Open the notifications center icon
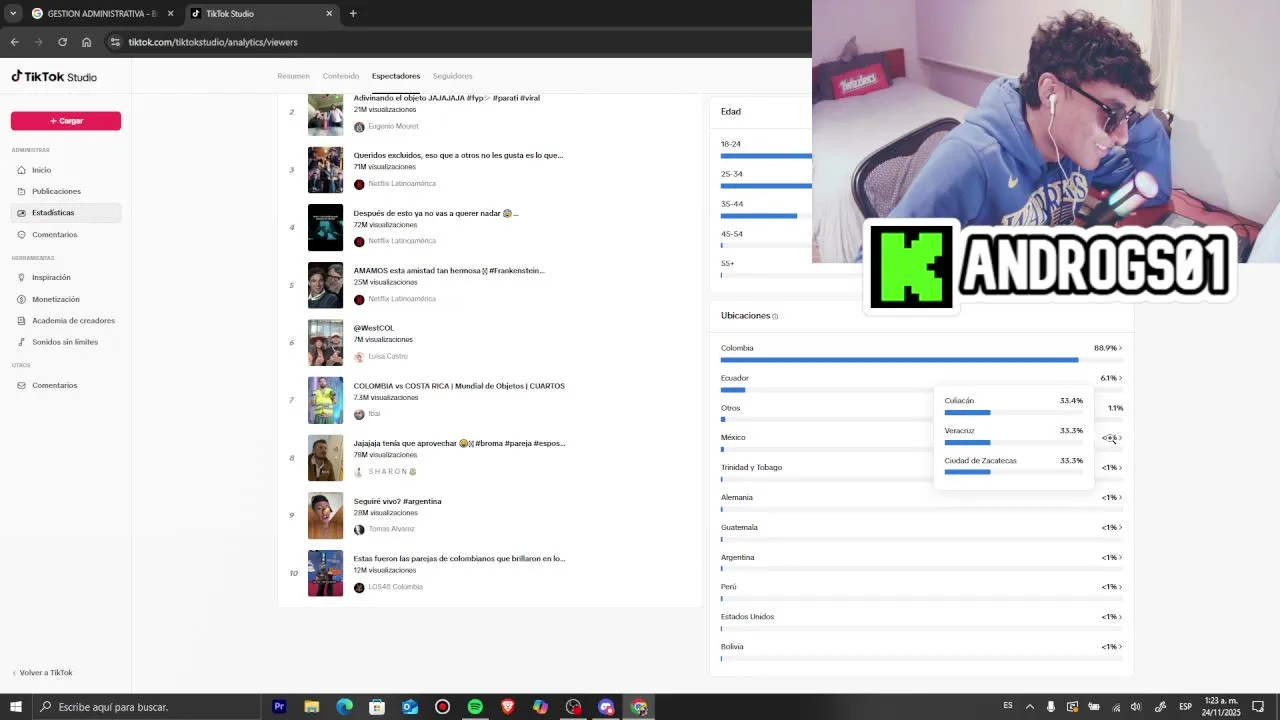Image resolution: width=1280 pixels, height=720 pixels. click(x=1258, y=707)
